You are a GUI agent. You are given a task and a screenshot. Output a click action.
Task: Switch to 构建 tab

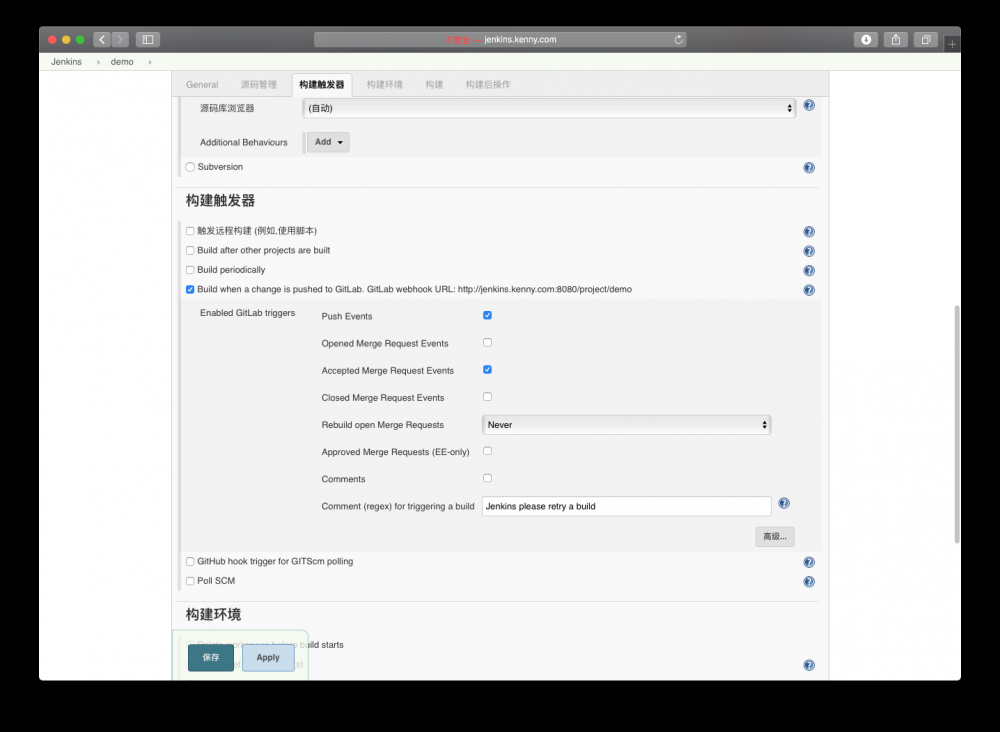[x=434, y=85]
